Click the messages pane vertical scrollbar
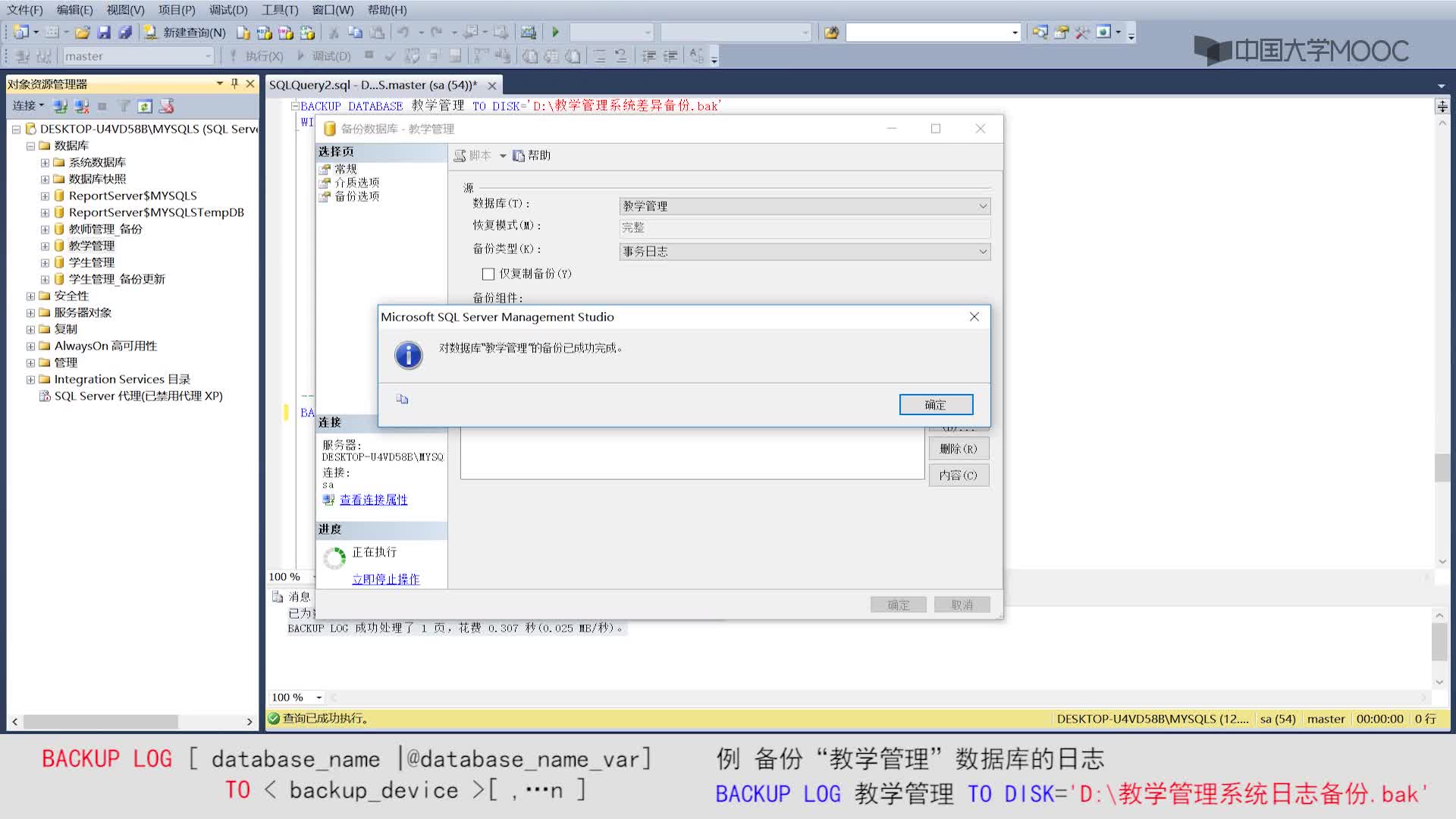Screen dimensions: 1456x819 [x=1439, y=642]
